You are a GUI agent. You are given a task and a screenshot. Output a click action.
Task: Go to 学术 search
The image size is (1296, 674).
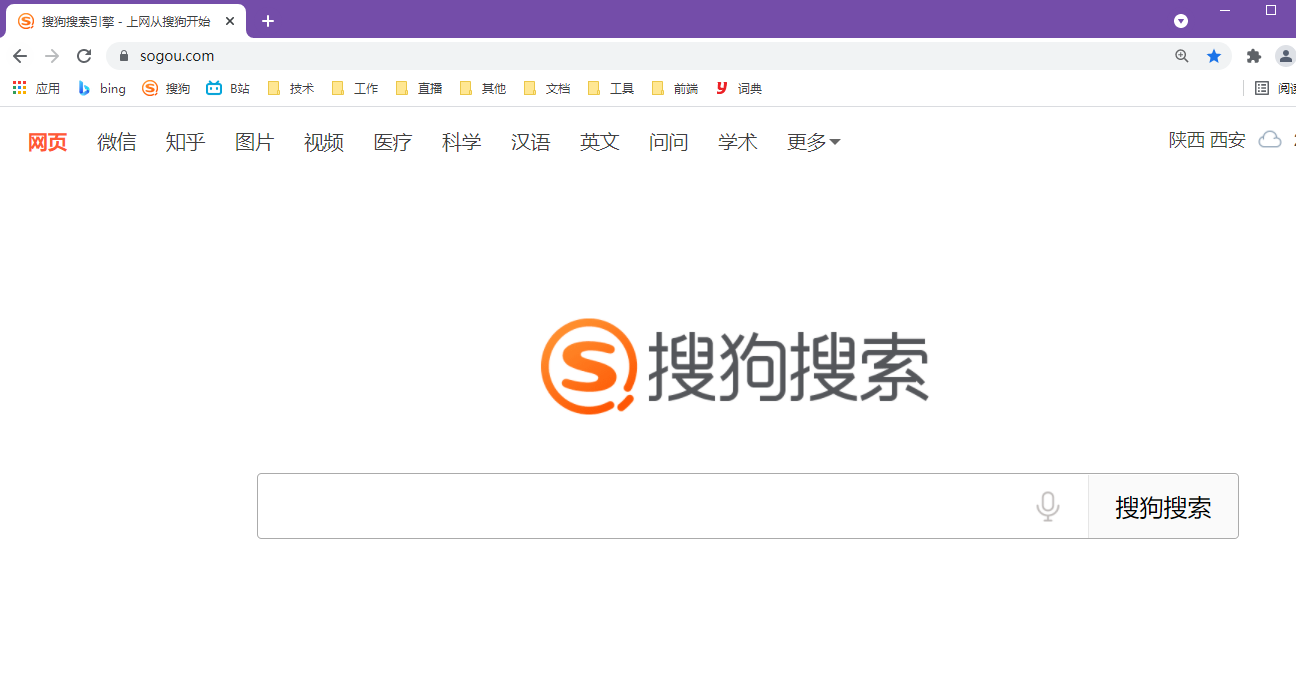(737, 142)
